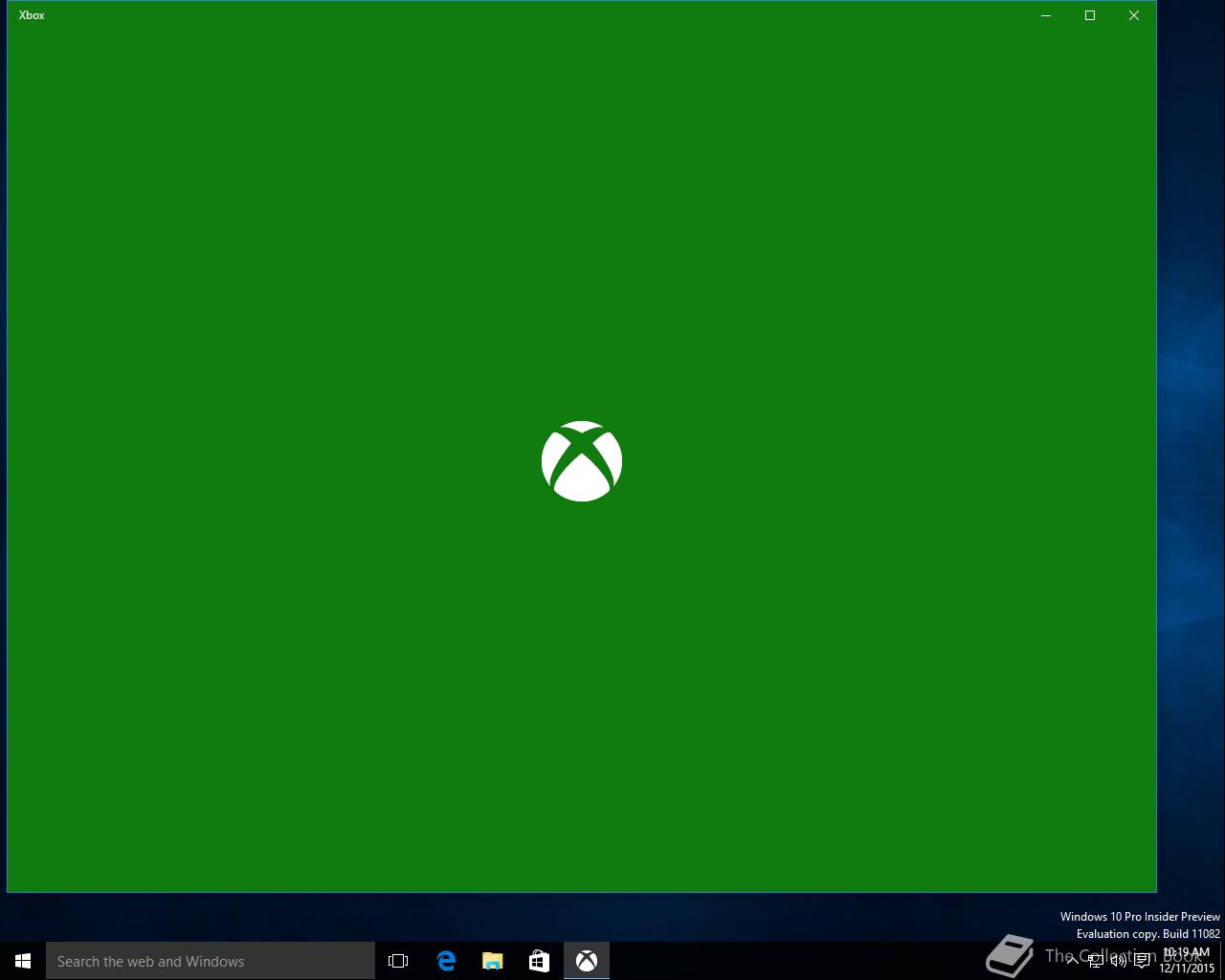Open the Windows Store from the taskbar
This screenshot has height=980, width=1225.
(539, 961)
